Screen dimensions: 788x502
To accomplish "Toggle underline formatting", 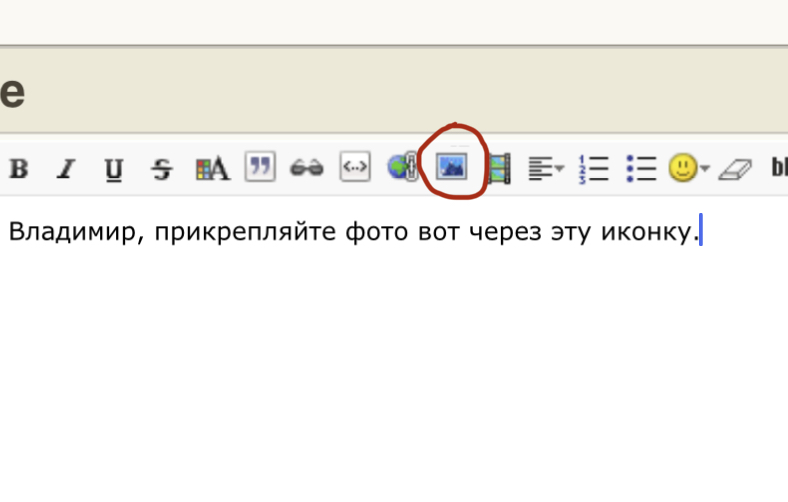I will (x=113, y=169).
